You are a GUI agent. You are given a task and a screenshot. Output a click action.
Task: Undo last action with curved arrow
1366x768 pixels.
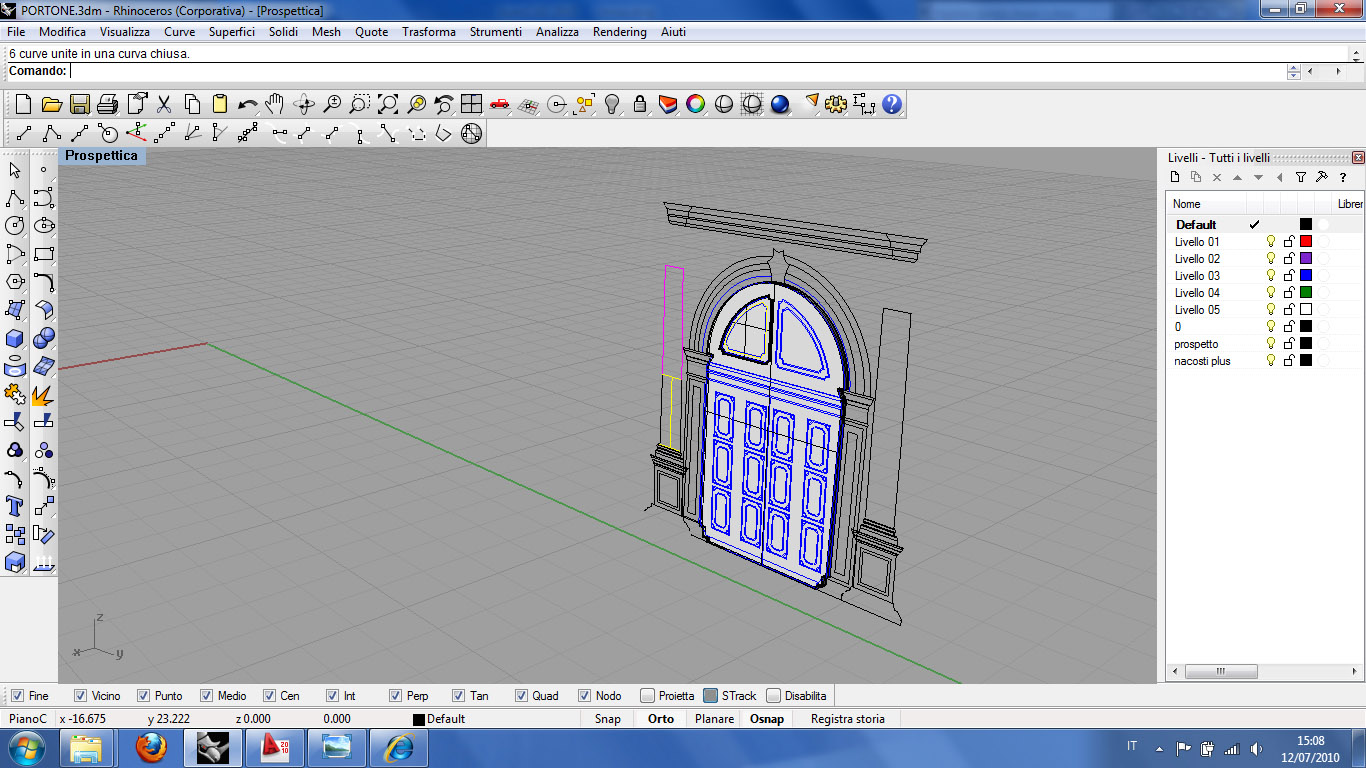coord(248,104)
